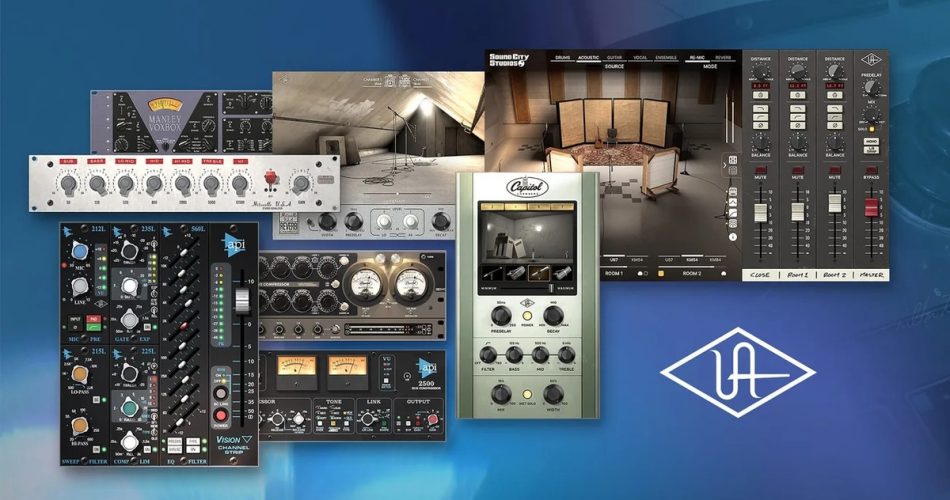Click the Room 1 channel fader
This screenshot has width=950, height=500.
798,212
